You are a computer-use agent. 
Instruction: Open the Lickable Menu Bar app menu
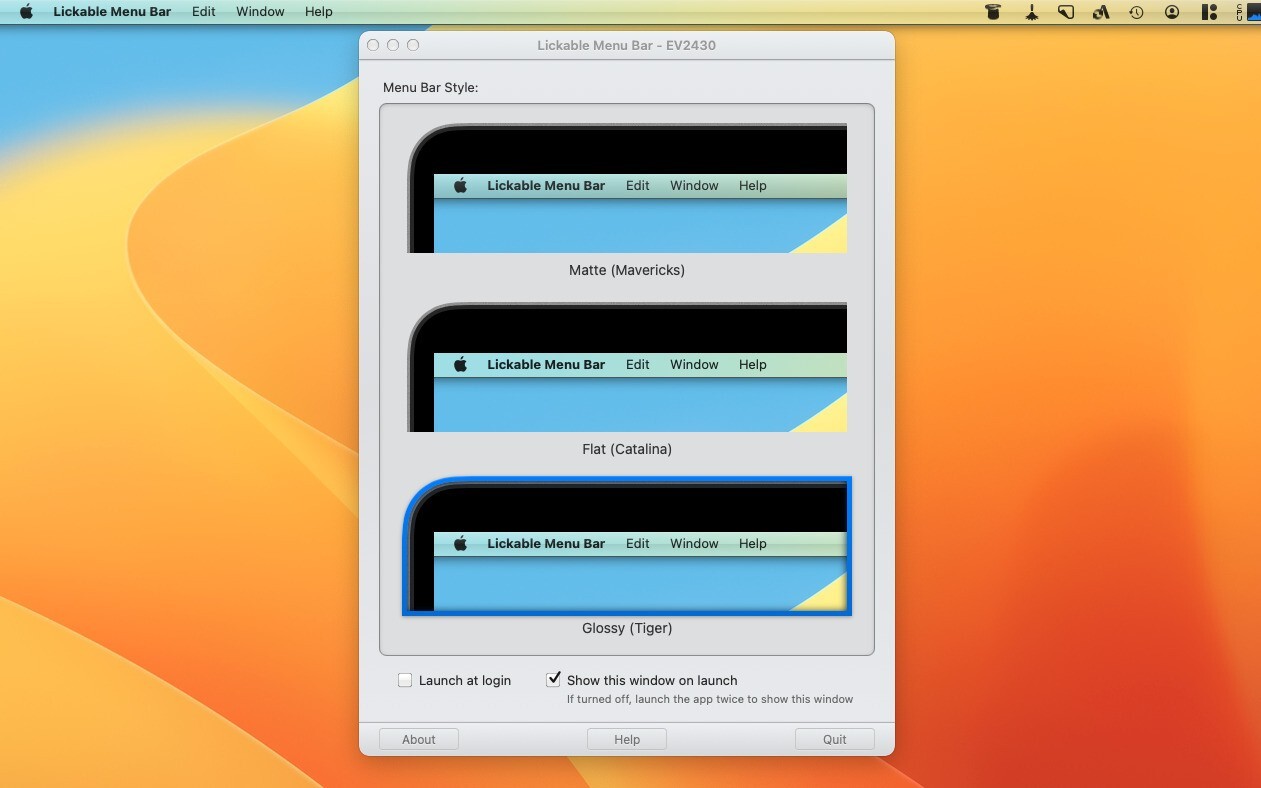coord(112,11)
